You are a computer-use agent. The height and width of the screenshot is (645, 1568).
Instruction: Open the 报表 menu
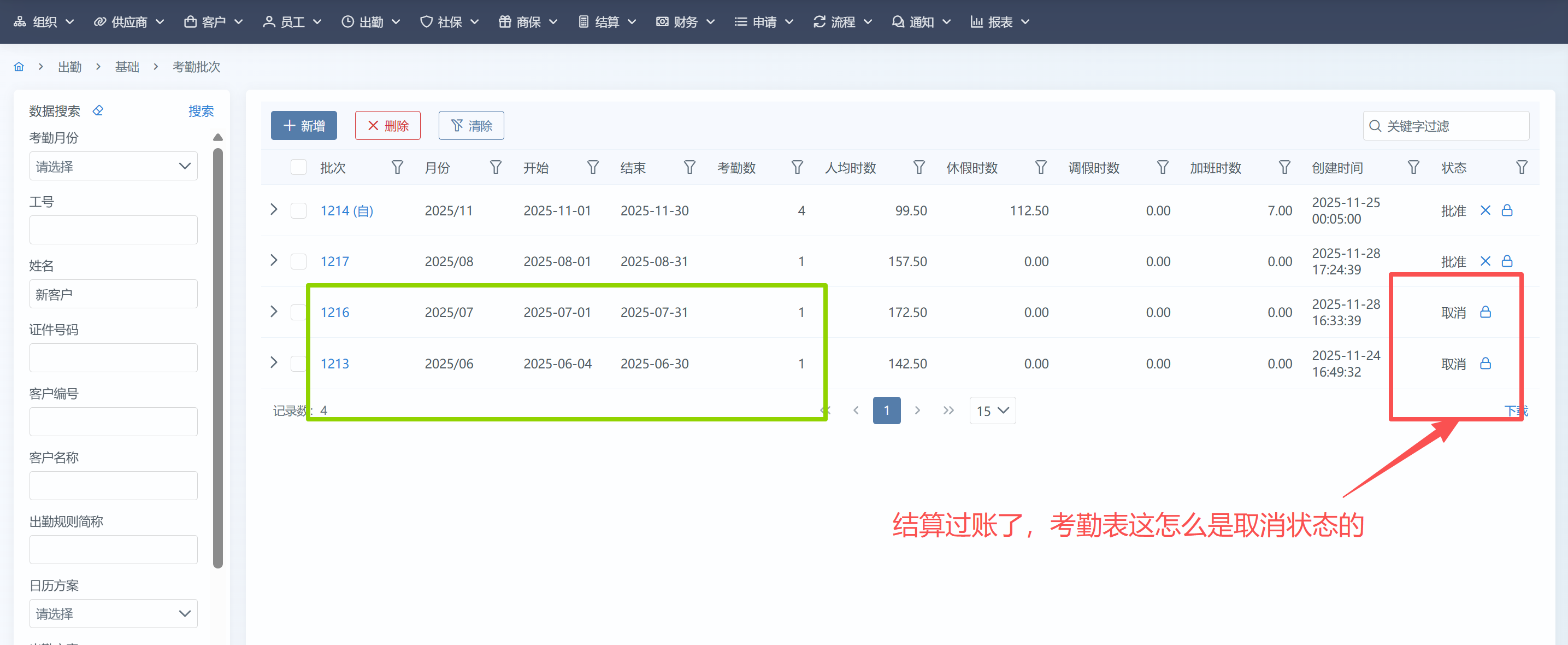tap(999, 22)
